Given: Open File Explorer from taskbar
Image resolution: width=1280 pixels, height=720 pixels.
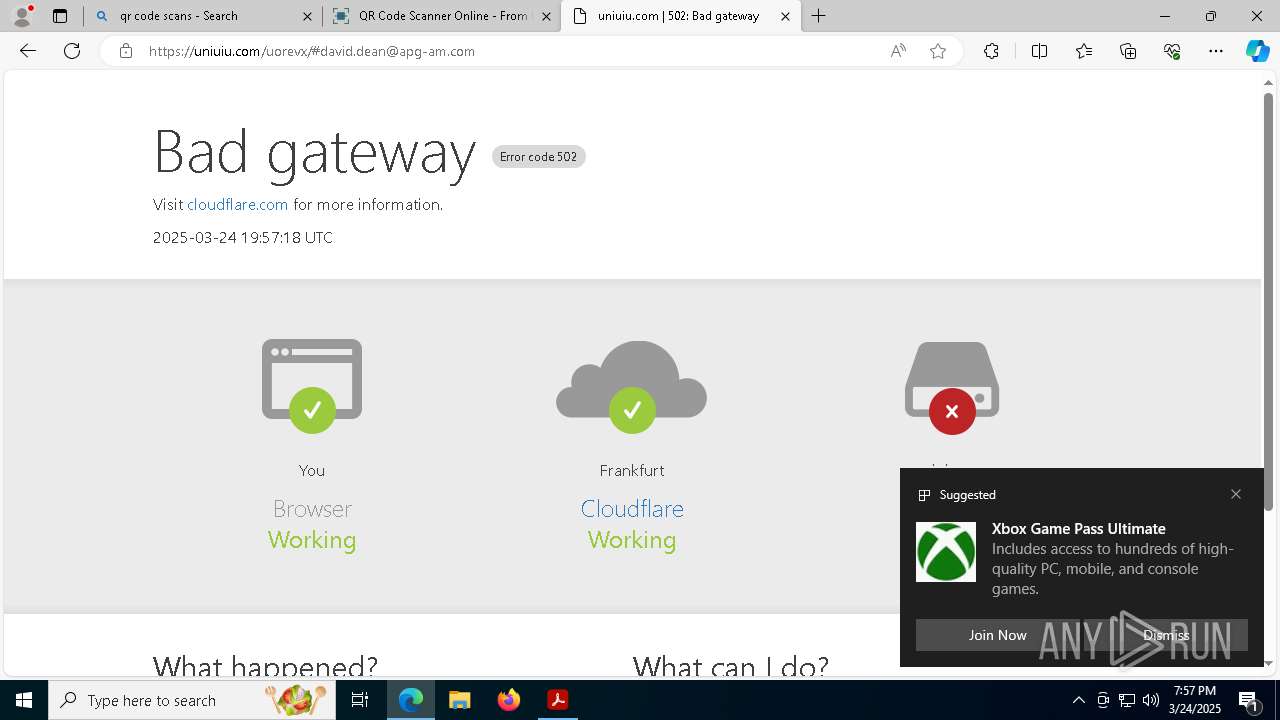Looking at the screenshot, I should click(460, 700).
